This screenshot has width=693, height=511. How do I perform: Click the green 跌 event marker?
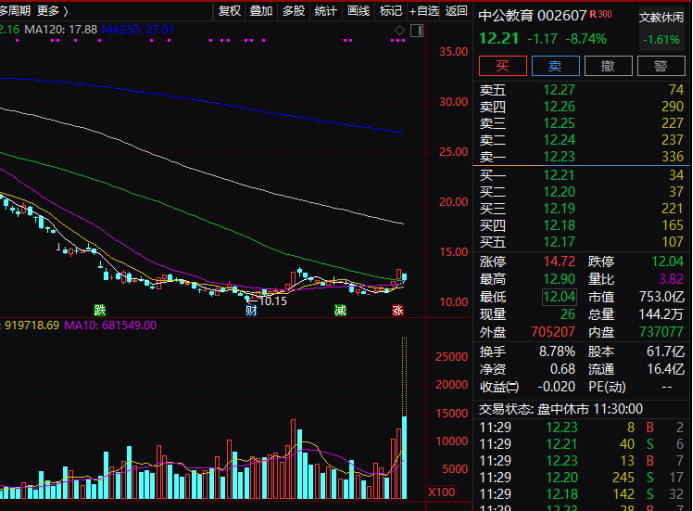99,309
